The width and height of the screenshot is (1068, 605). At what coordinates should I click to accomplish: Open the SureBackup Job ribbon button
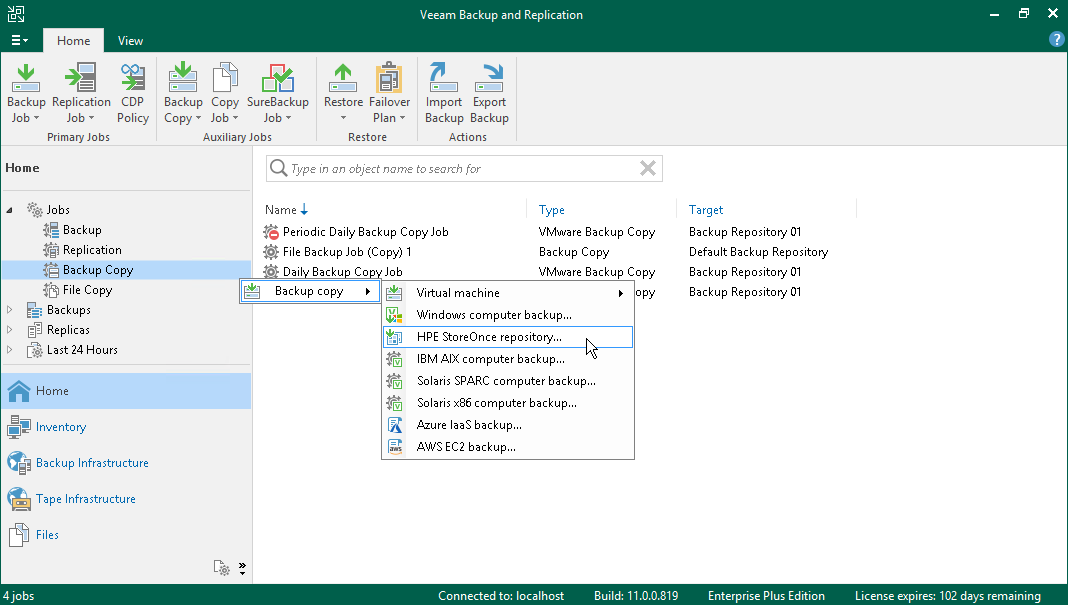click(x=277, y=93)
